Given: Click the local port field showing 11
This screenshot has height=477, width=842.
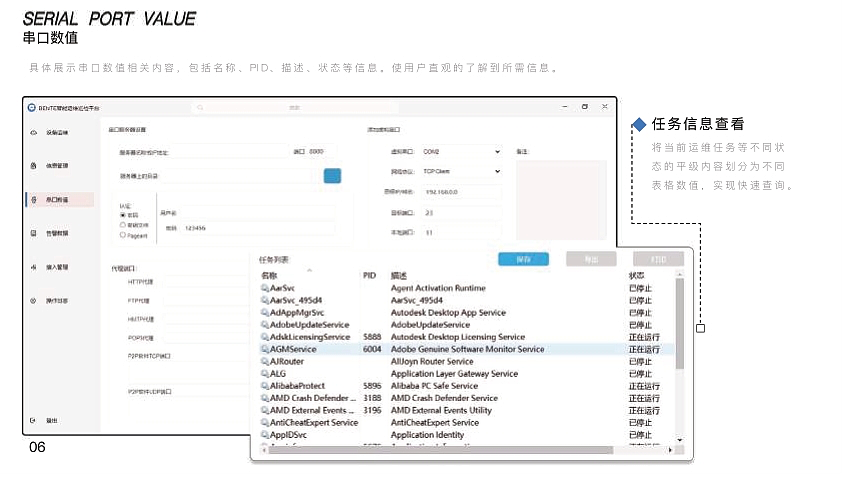Looking at the screenshot, I should pos(462,233).
